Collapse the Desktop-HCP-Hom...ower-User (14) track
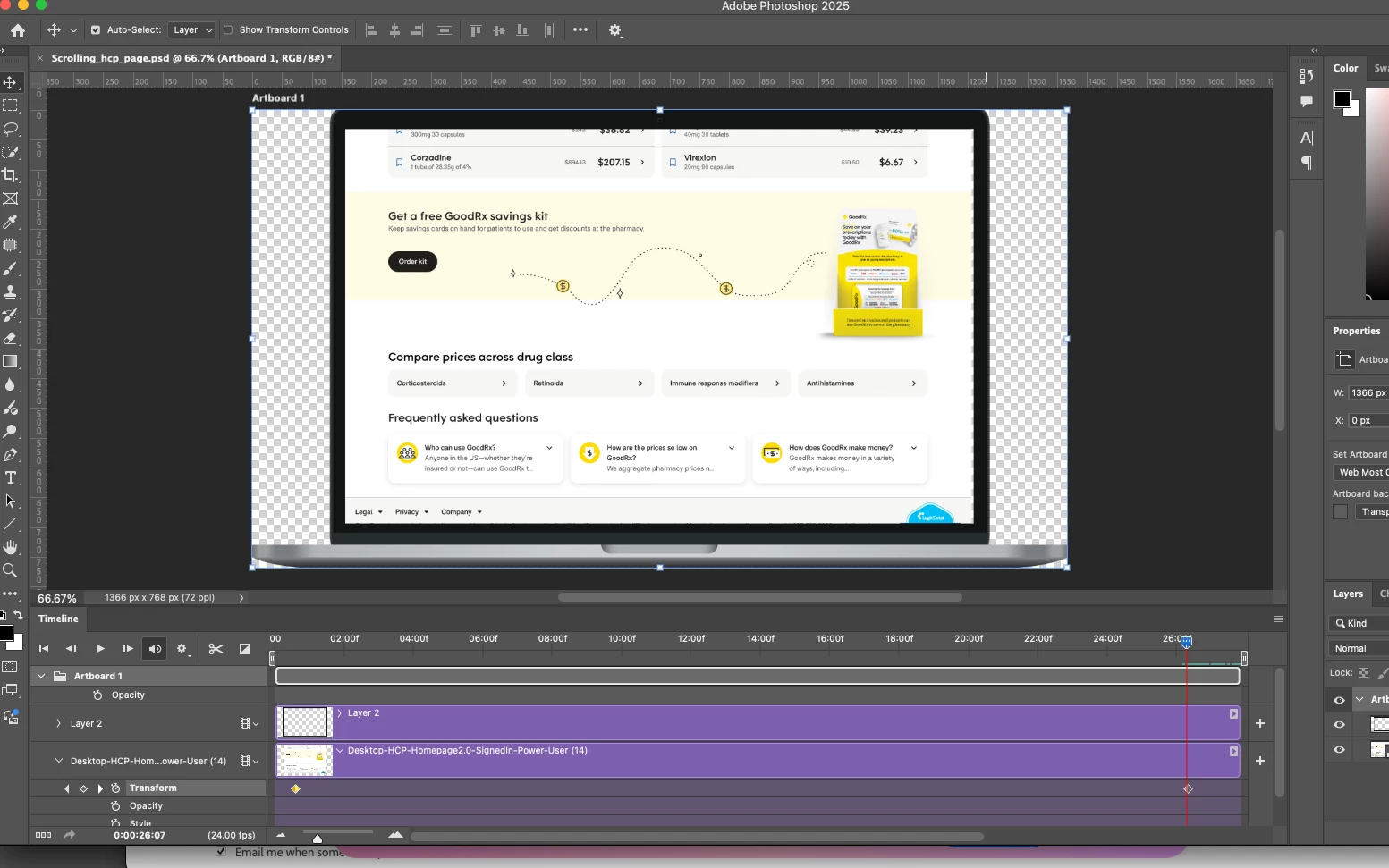This screenshot has width=1389, height=868. 58,762
